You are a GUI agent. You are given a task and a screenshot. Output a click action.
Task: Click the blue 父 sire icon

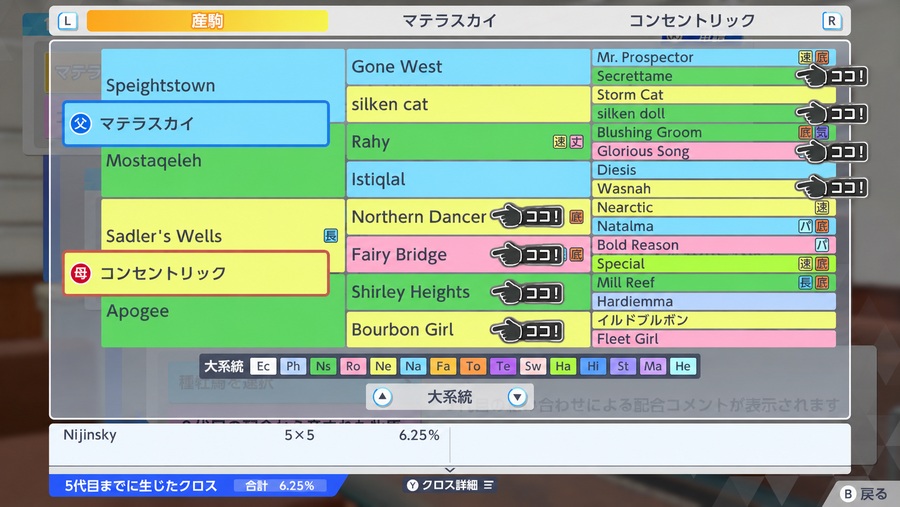click(80, 123)
